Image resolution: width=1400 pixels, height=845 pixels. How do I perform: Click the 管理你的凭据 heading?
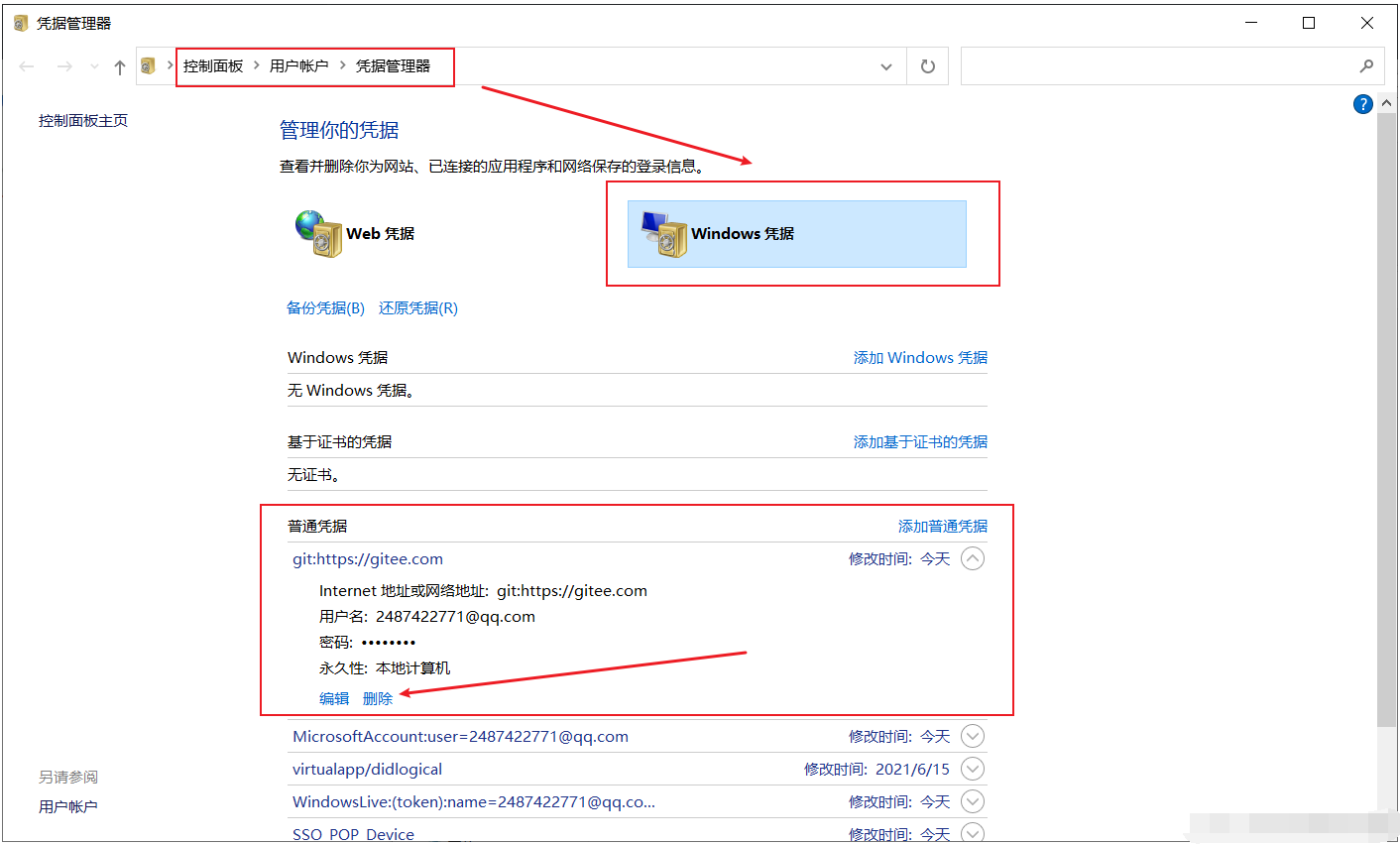[x=339, y=130]
